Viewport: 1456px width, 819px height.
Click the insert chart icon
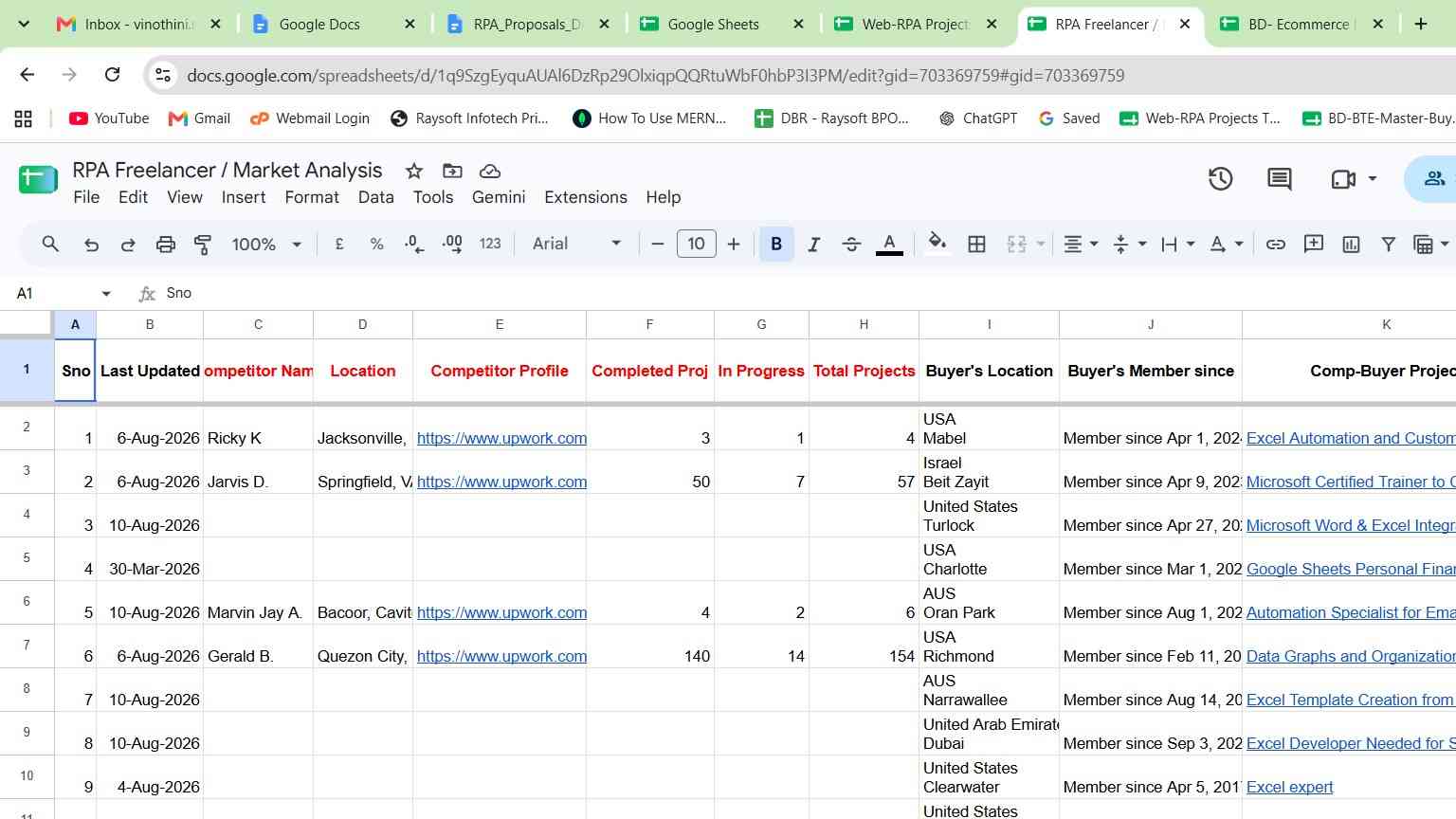(x=1351, y=245)
